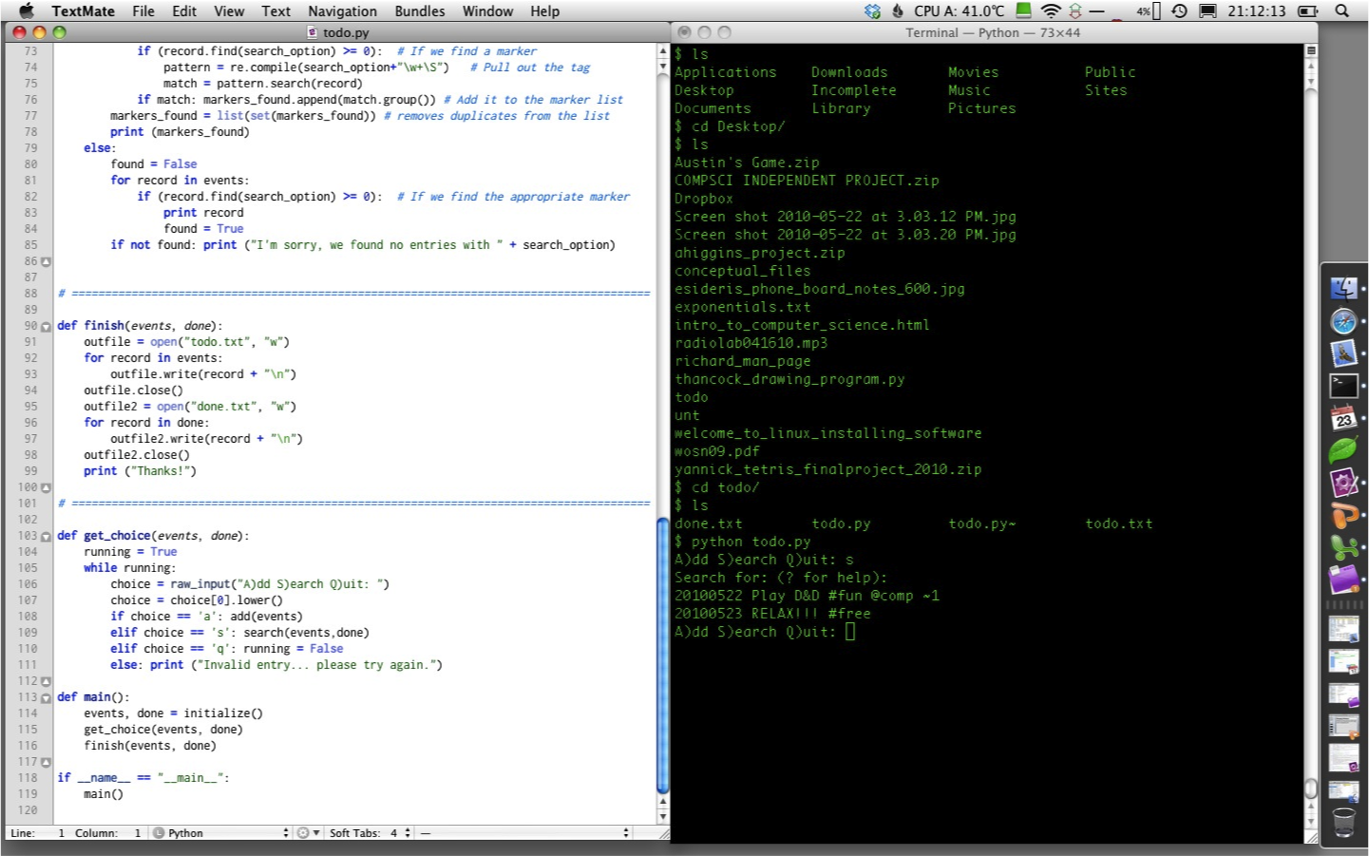
Task: Open the View menu
Action: [x=229, y=11]
